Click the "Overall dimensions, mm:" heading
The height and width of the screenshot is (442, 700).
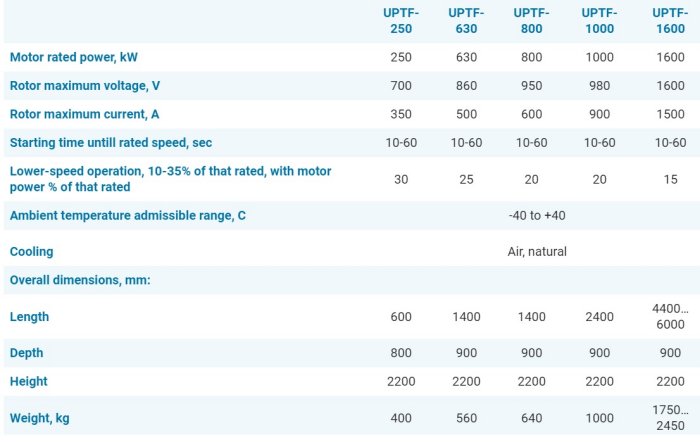80,280
